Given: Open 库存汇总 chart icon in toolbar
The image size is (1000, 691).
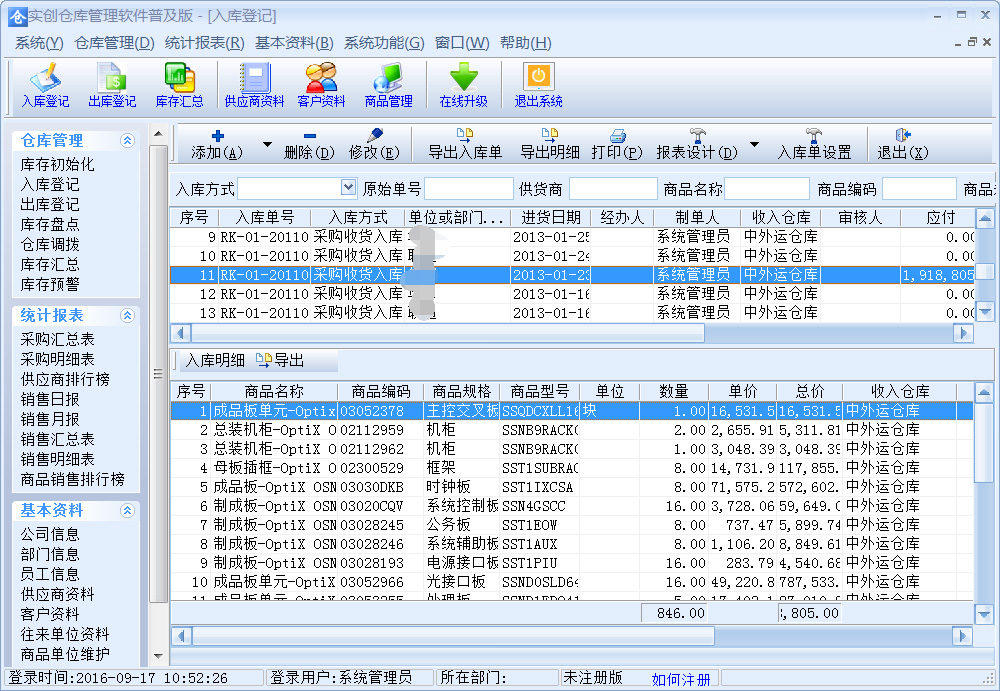Looking at the screenshot, I should pyautogui.click(x=179, y=85).
